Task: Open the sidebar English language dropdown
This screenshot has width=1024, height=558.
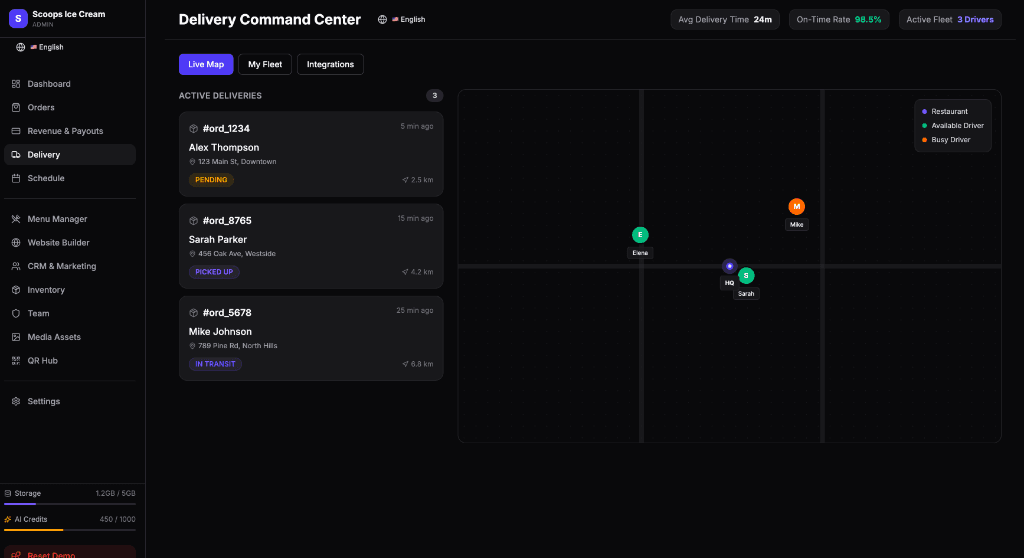Action: click(x=40, y=47)
